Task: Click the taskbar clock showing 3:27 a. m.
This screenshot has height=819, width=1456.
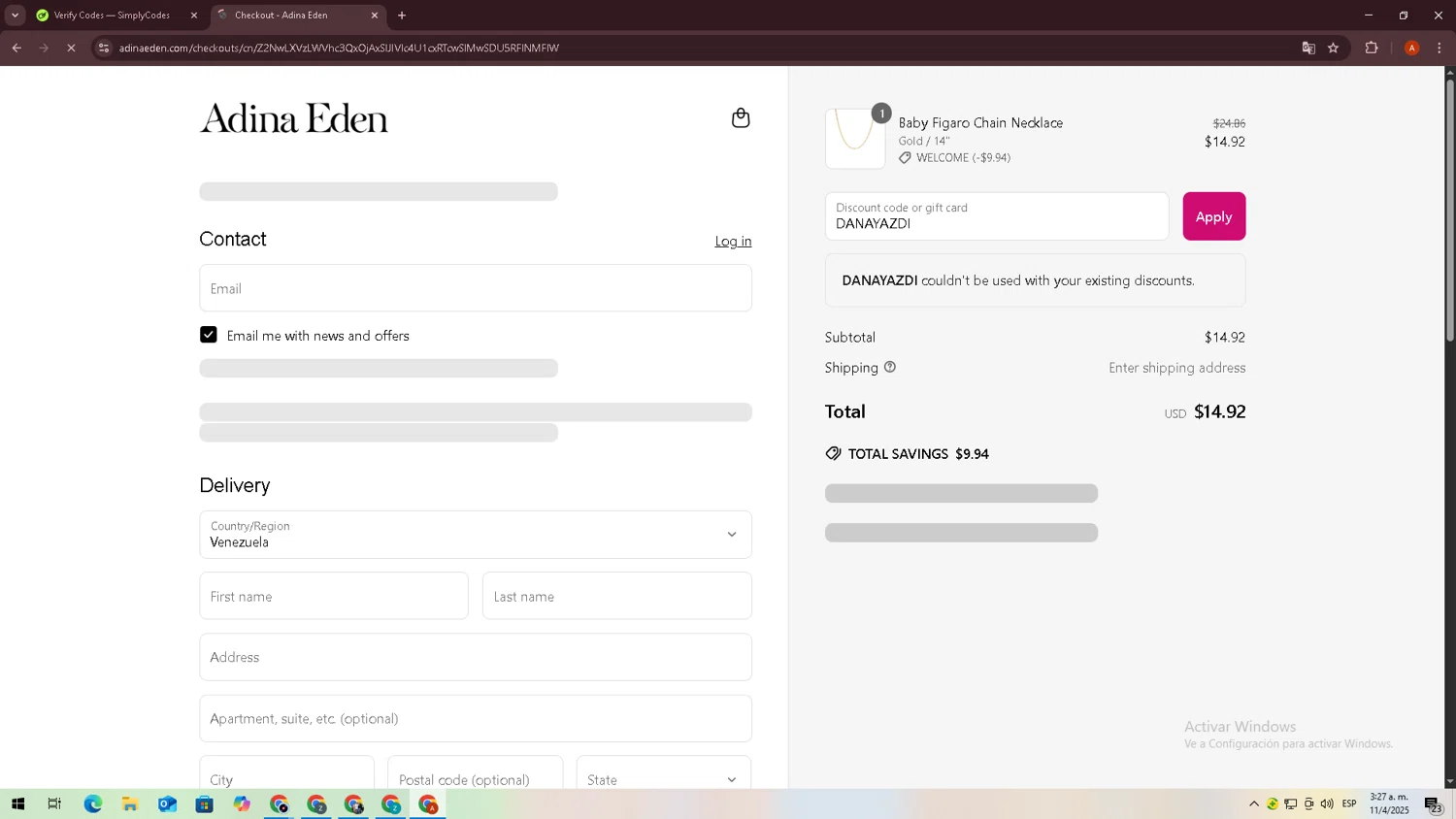Action: 1389,803
